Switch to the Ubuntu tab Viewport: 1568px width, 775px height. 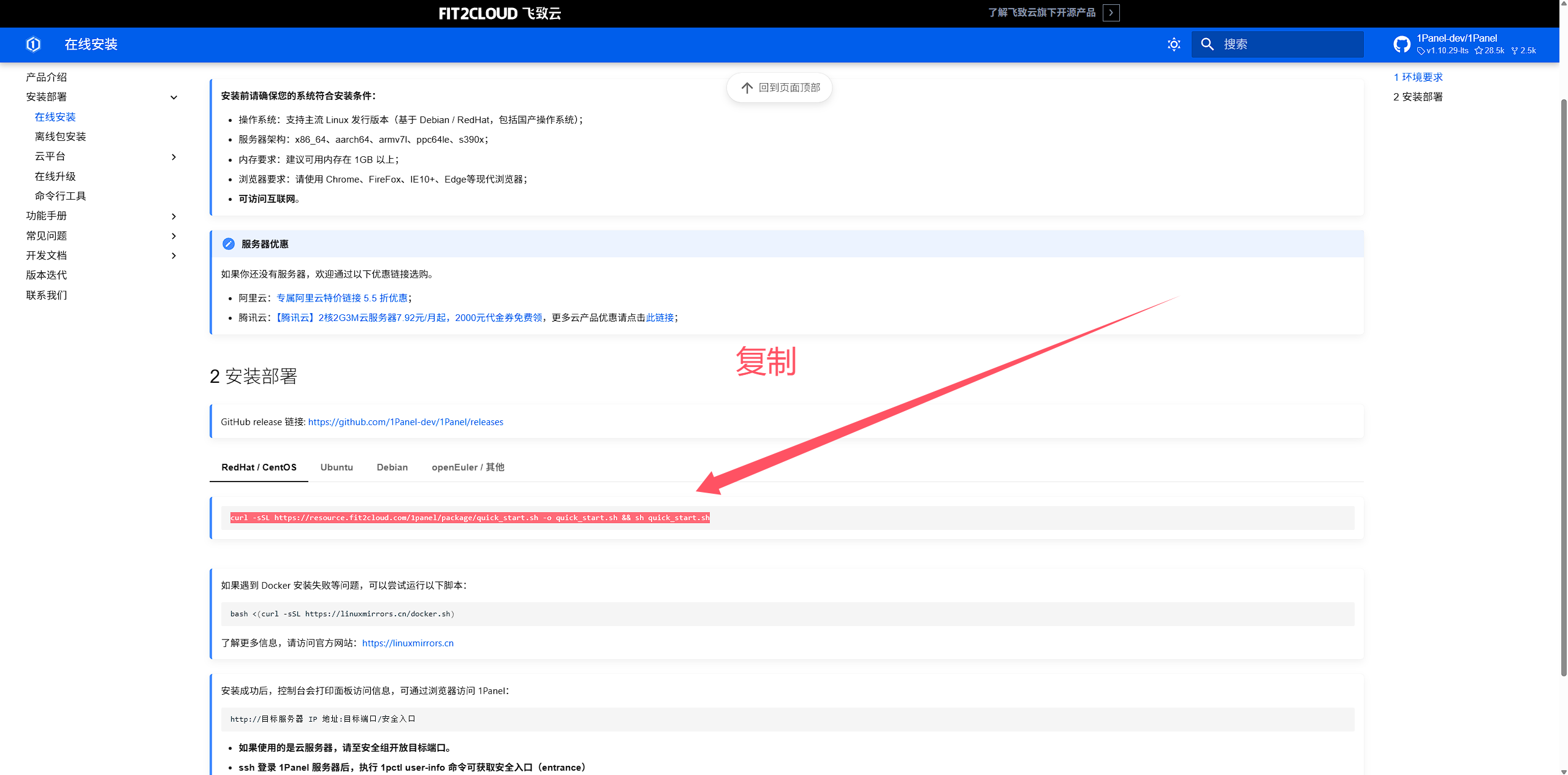(337, 467)
